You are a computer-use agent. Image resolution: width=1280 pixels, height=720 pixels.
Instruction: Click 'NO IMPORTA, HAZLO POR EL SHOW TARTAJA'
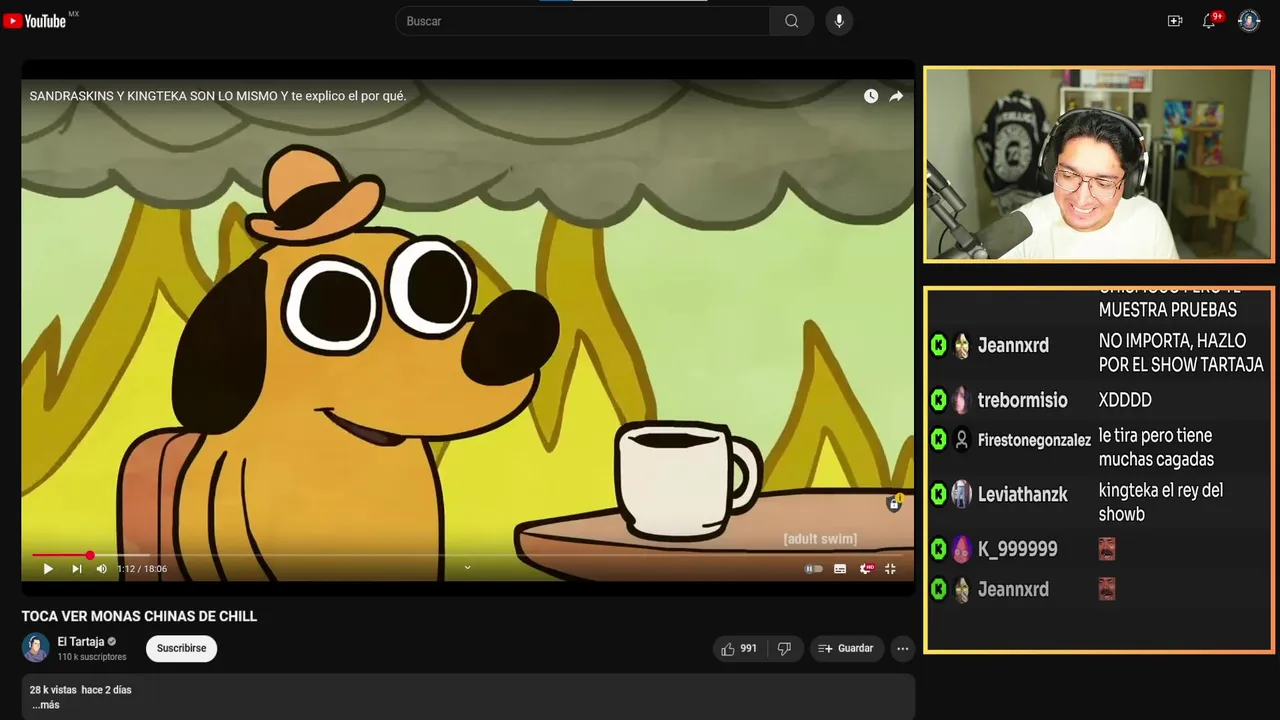(x=1181, y=353)
